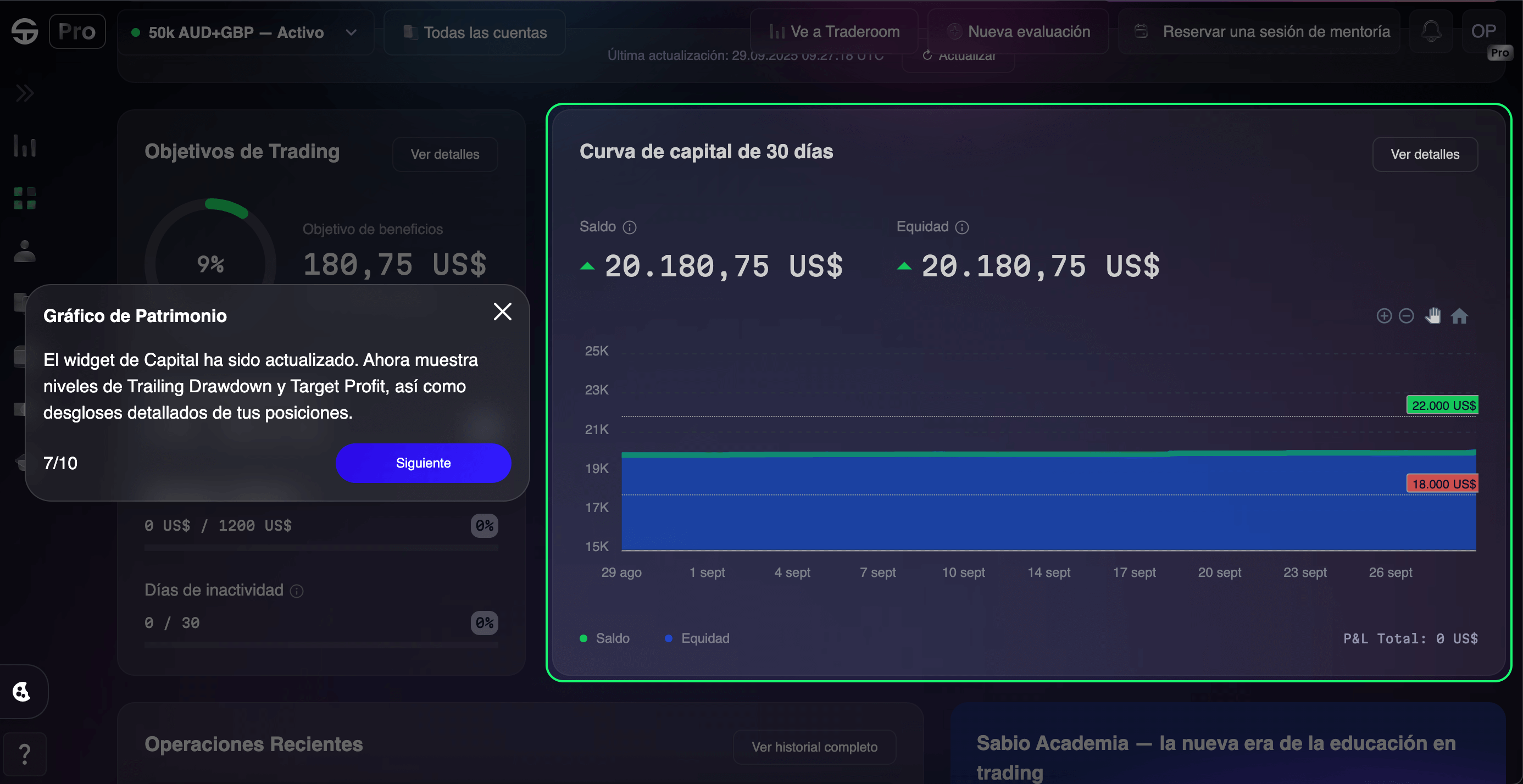Expand the sidebar with double chevron
1523x784 pixels.
pyautogui.click(x=24, y=93)
